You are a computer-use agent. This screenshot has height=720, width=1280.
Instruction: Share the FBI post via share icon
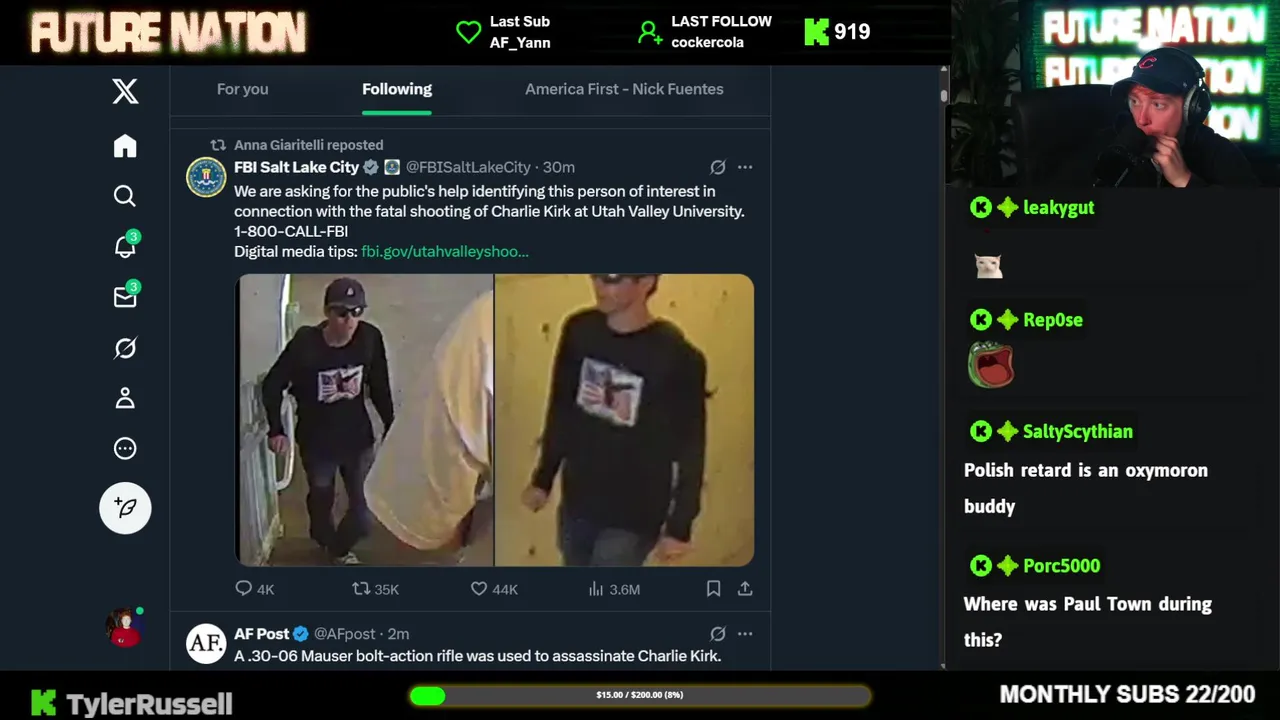click(745, 589)
